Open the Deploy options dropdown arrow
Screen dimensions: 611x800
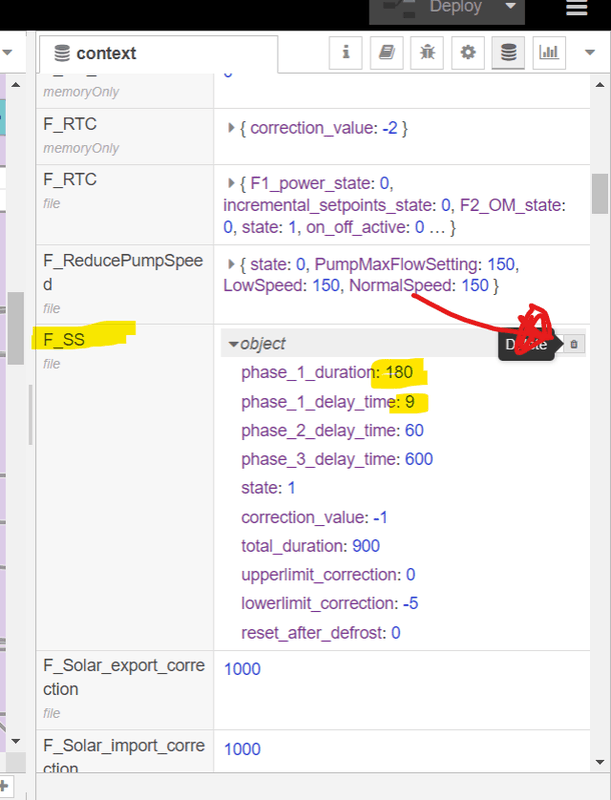pos(510,7)
